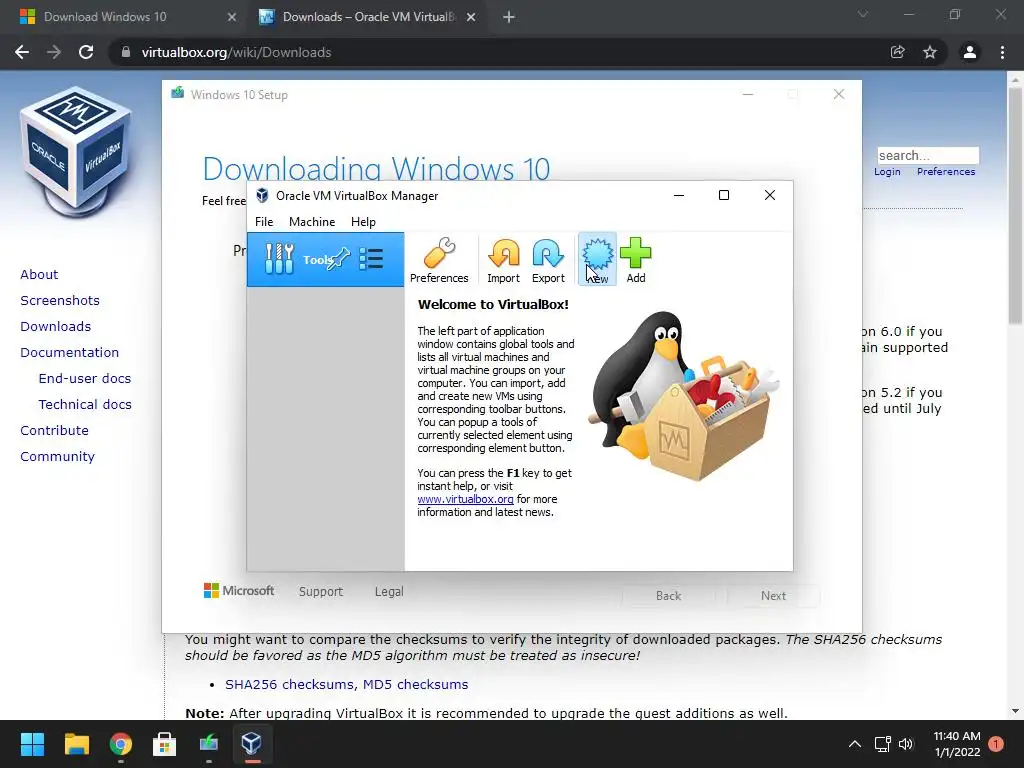This screenshot has width=1024, height=768.
Task: Open the About page link
Action: 39,274
